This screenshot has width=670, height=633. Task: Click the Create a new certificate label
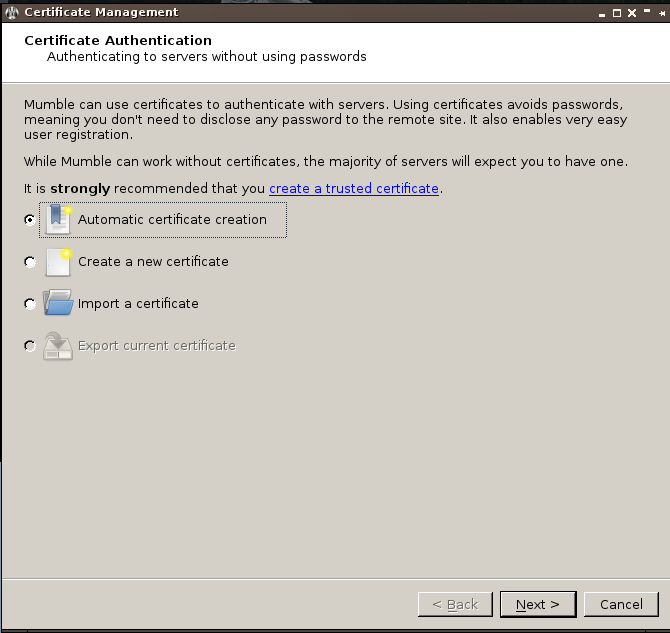point(153,262)
